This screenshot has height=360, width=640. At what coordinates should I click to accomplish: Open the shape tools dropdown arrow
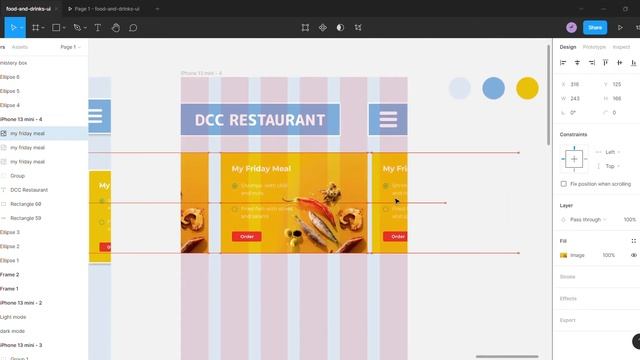64,28
